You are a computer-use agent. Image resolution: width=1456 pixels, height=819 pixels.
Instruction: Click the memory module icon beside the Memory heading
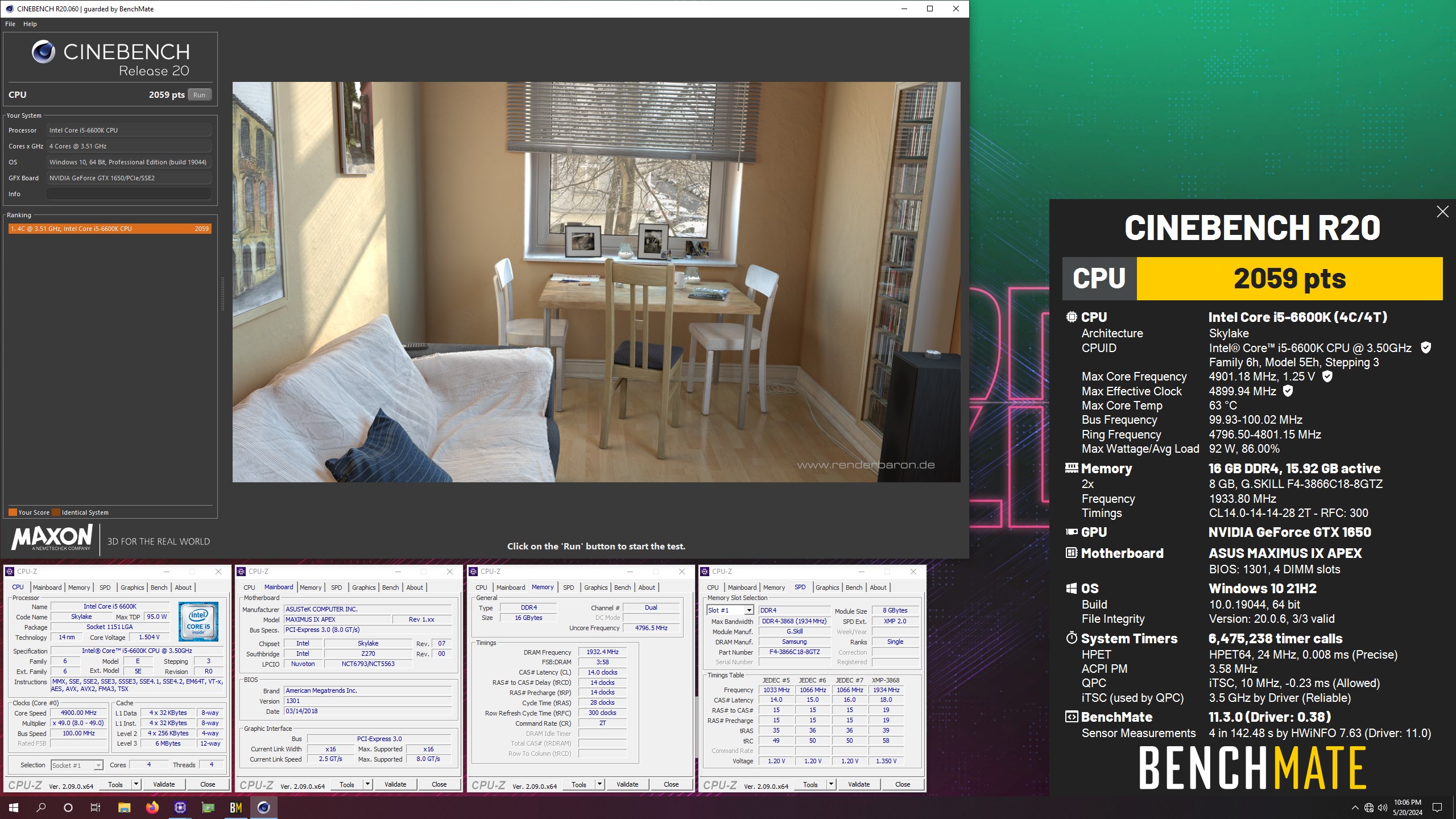pos(1072,468)
